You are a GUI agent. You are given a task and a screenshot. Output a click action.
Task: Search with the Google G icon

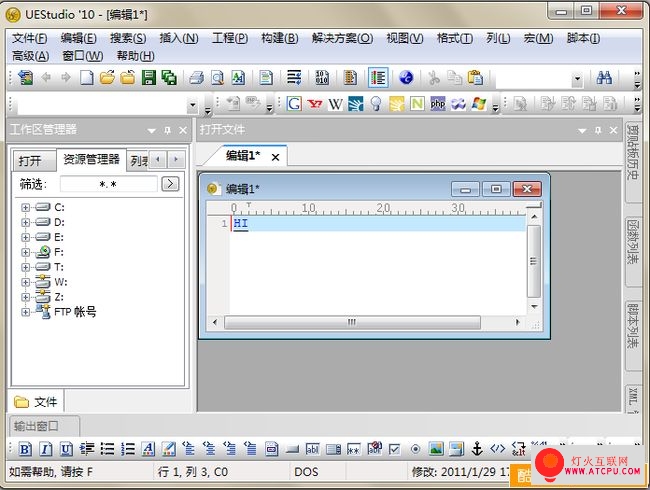pyautogui.click(x=294, y=103)
